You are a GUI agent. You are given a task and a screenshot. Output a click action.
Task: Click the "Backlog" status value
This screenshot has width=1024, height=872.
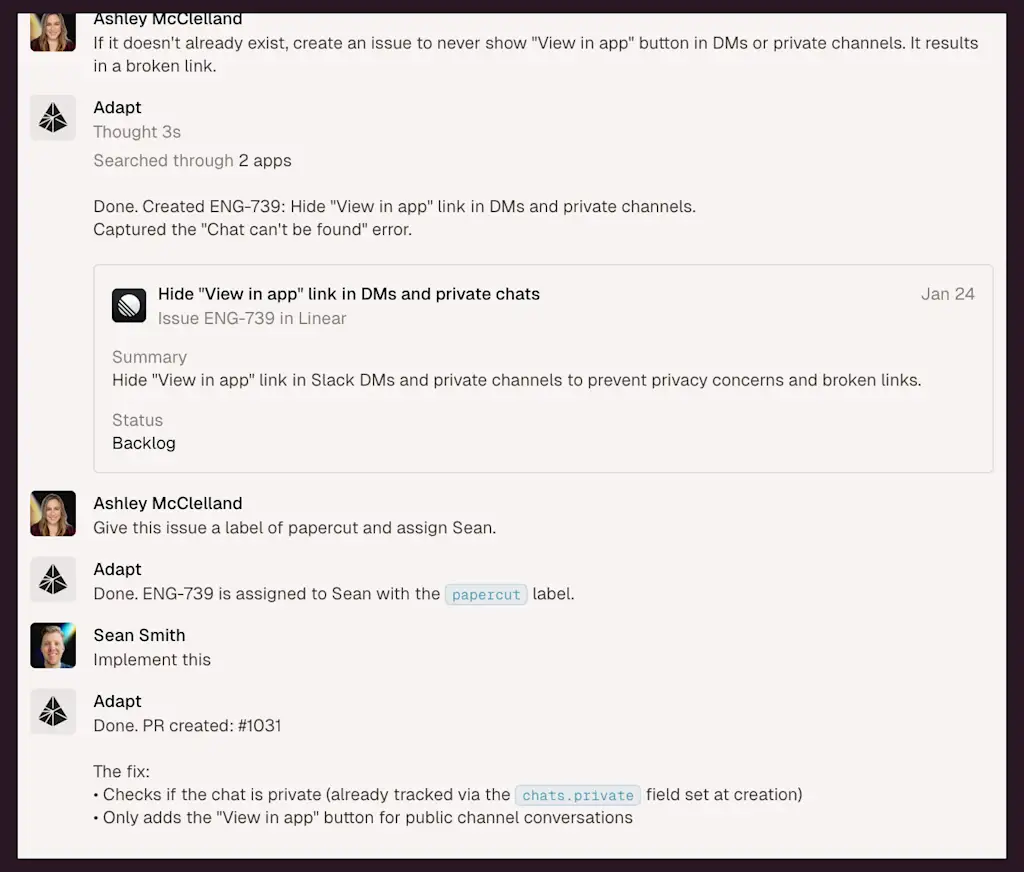pyautogui.click(x=144, y=443)
